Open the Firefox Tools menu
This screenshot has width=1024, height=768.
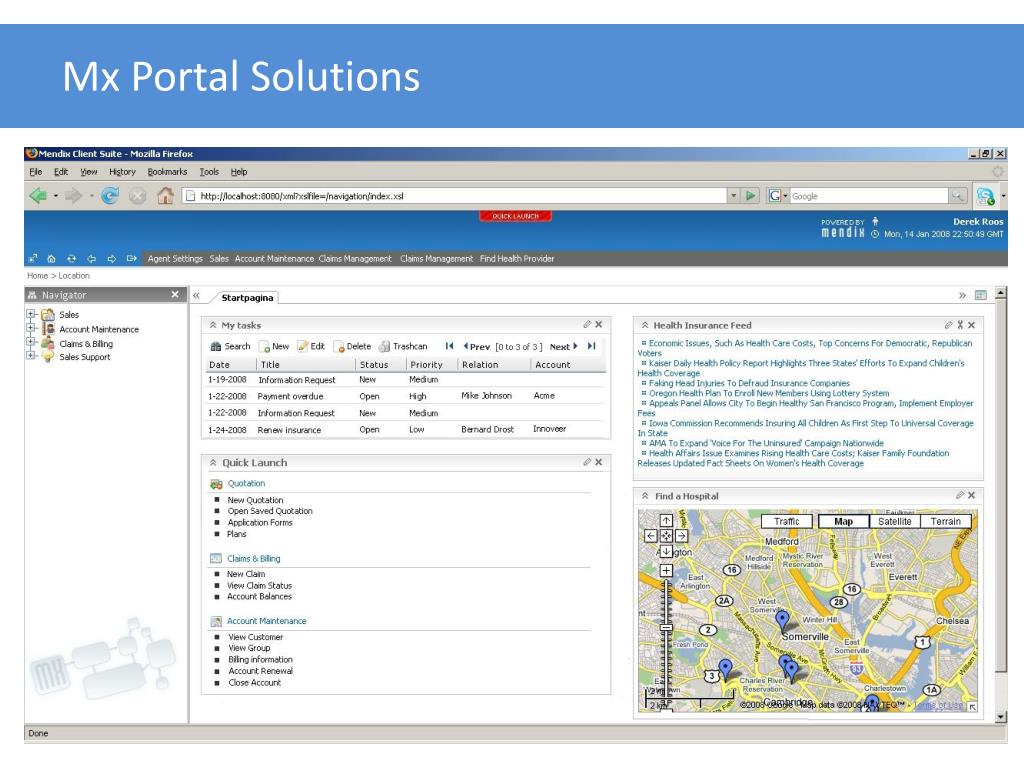(209, 172)
